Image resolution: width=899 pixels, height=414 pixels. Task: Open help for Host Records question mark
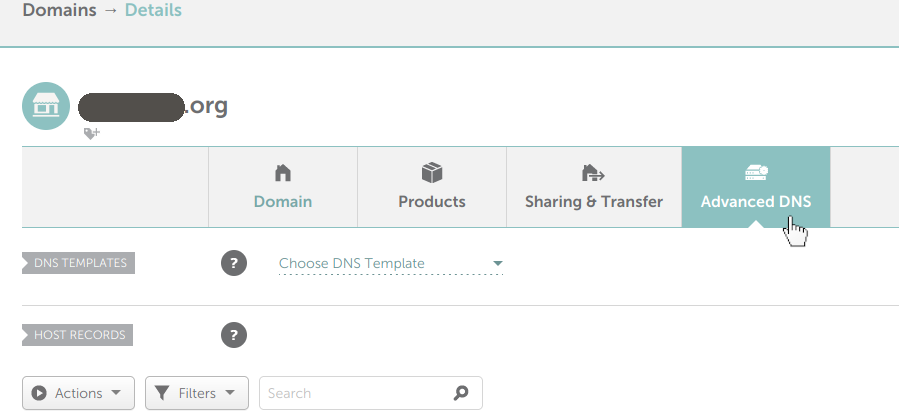(x=233, y=335)
